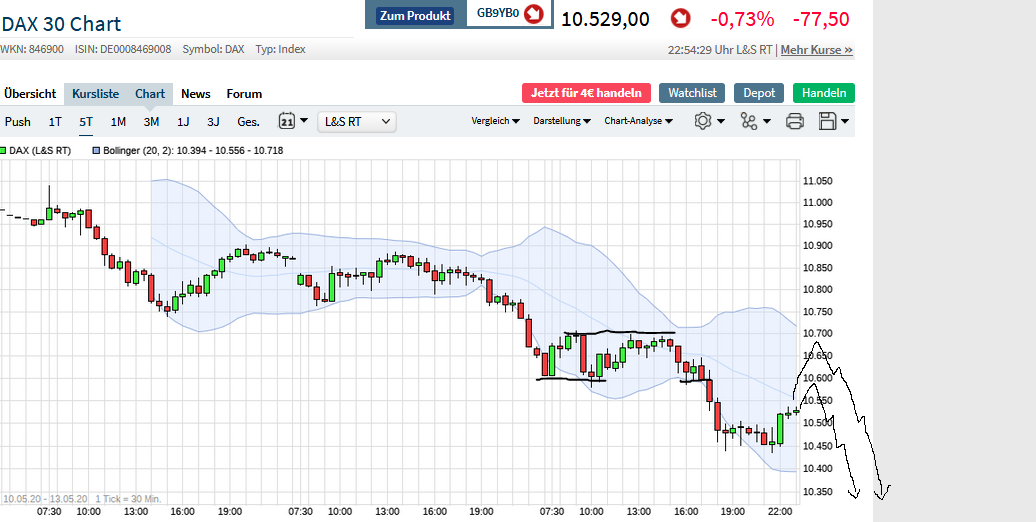The image size is (1036, 522).
Task: Click the red arrow next to GB9YB0
Action: pos(534,14)
